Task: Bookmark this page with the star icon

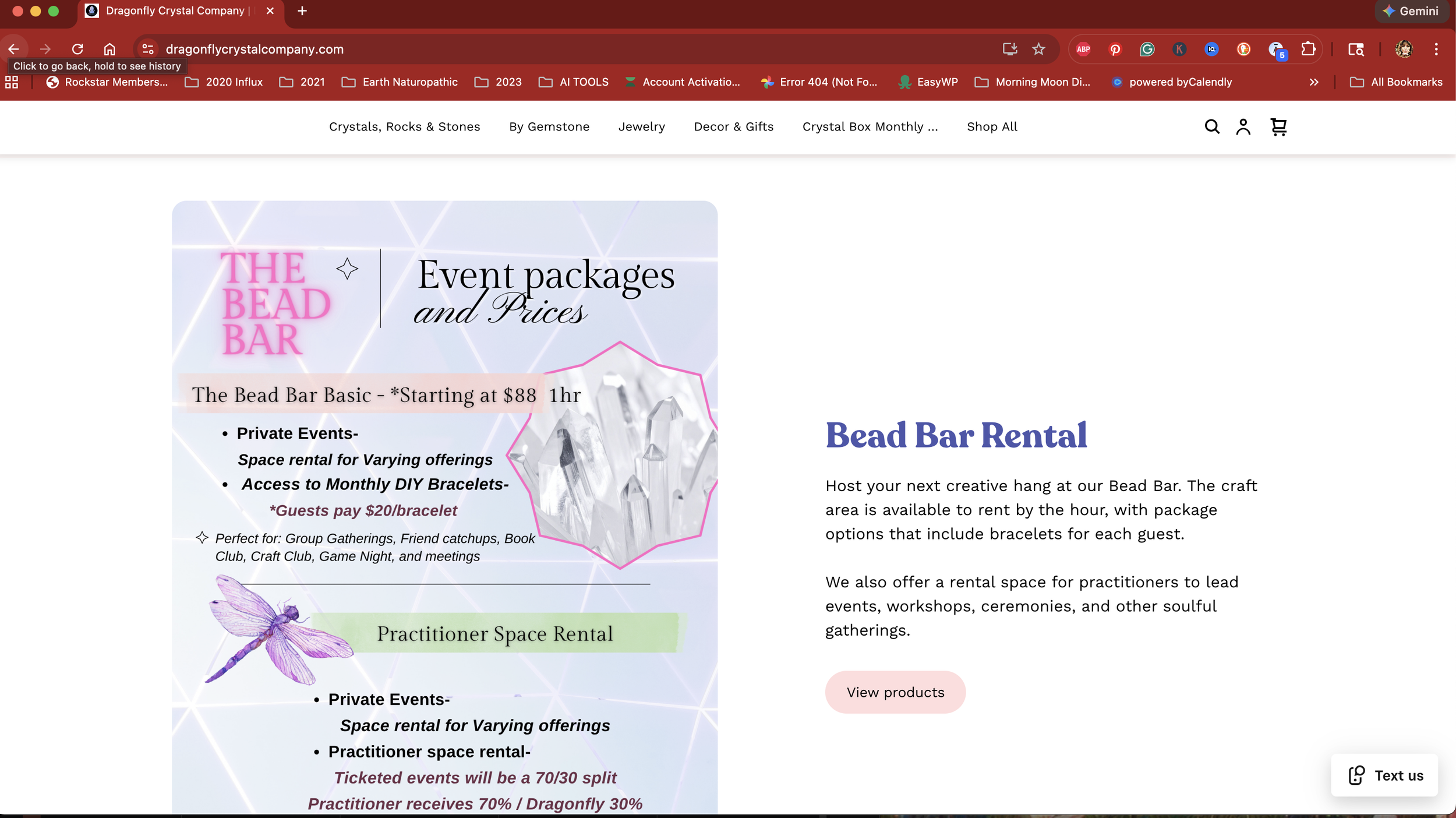Action: tap(1038, 49)
